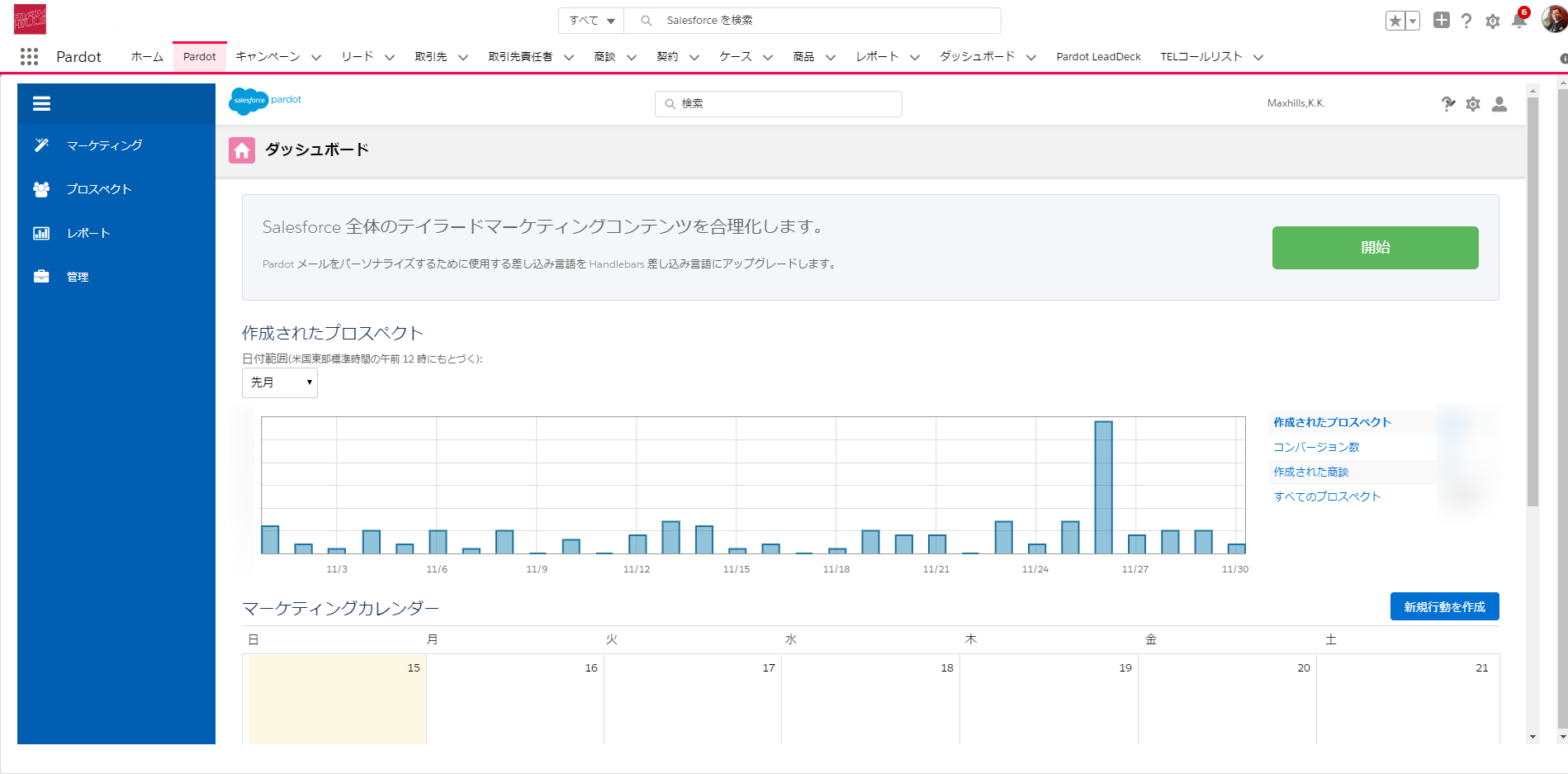
Task: Open the App Launcher grid icon
Action: tap(29, 56)
